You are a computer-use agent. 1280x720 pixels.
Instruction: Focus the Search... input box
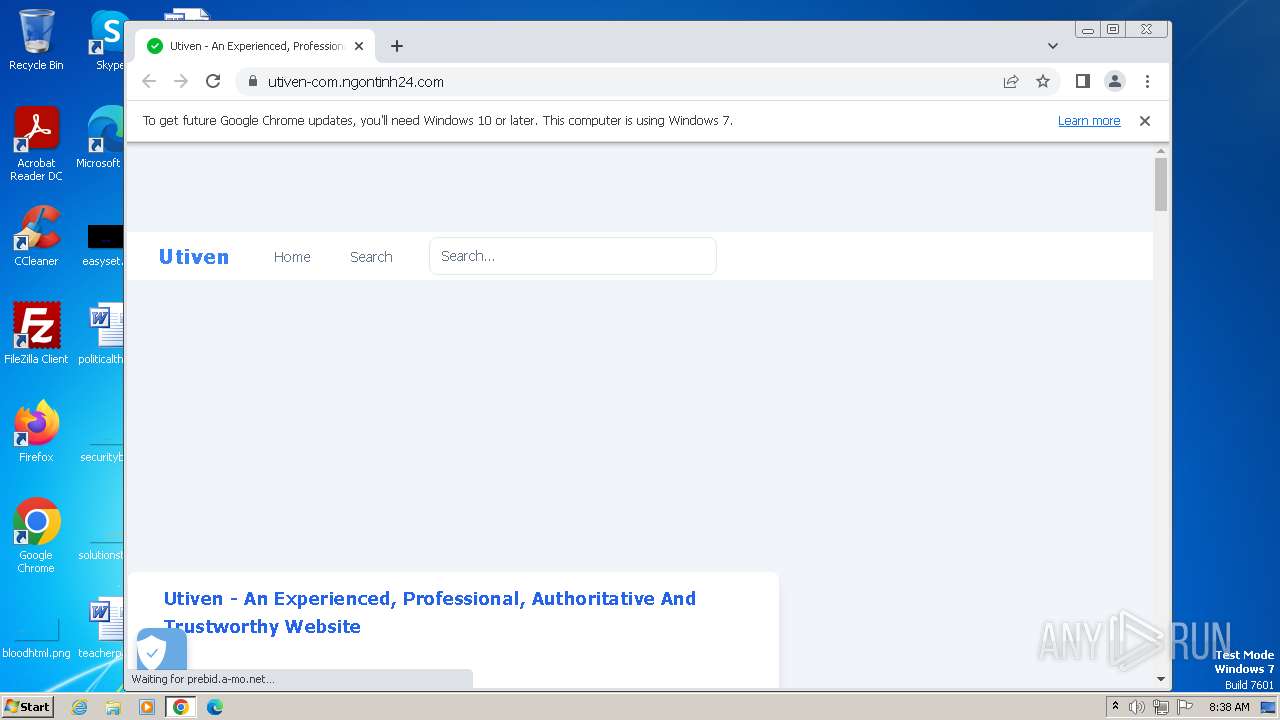coord(573,256)
